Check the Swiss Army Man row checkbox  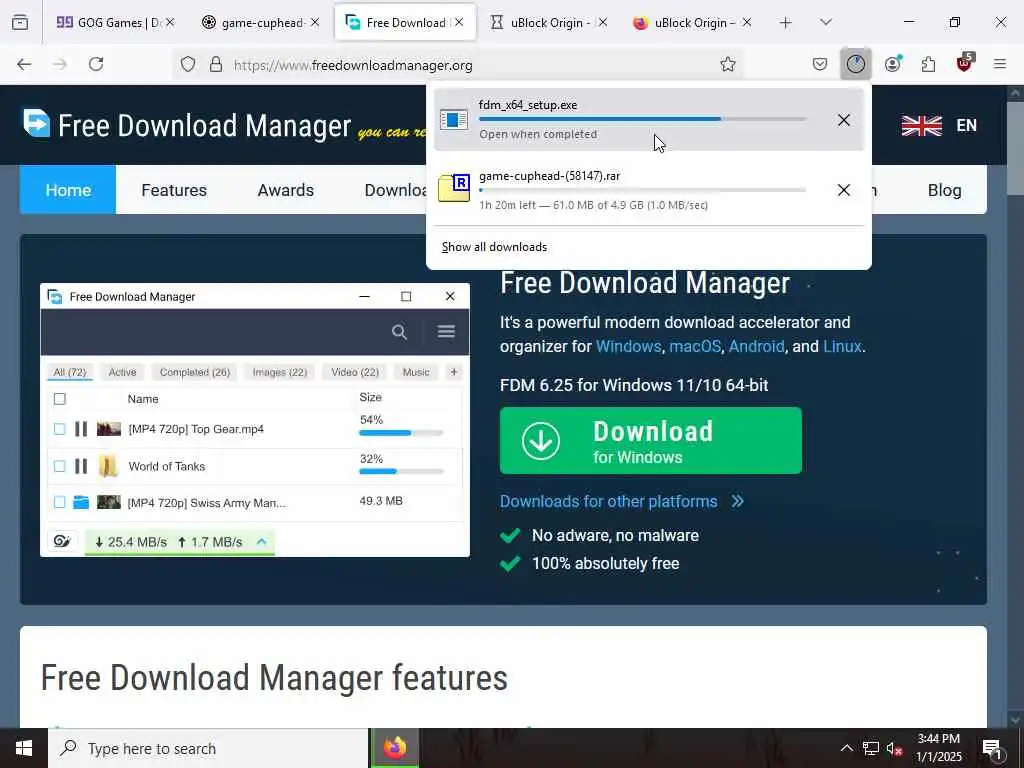pos(59,502)
